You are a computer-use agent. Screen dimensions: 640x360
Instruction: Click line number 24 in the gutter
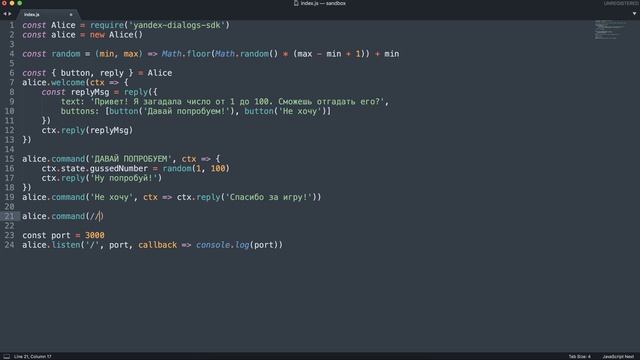[9, 245]
